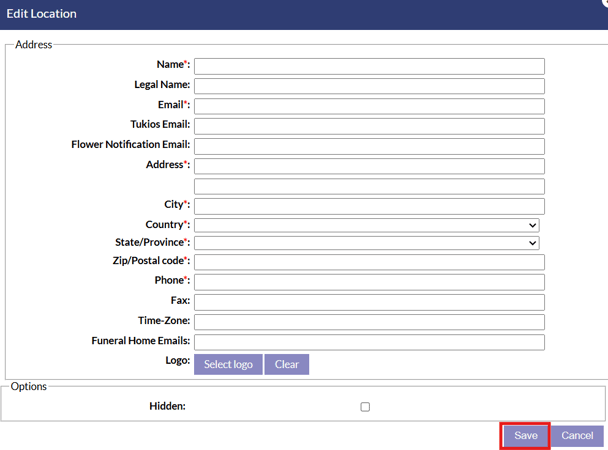
Task: Select the Flower Notification Email field
Action: click(369, 146)
